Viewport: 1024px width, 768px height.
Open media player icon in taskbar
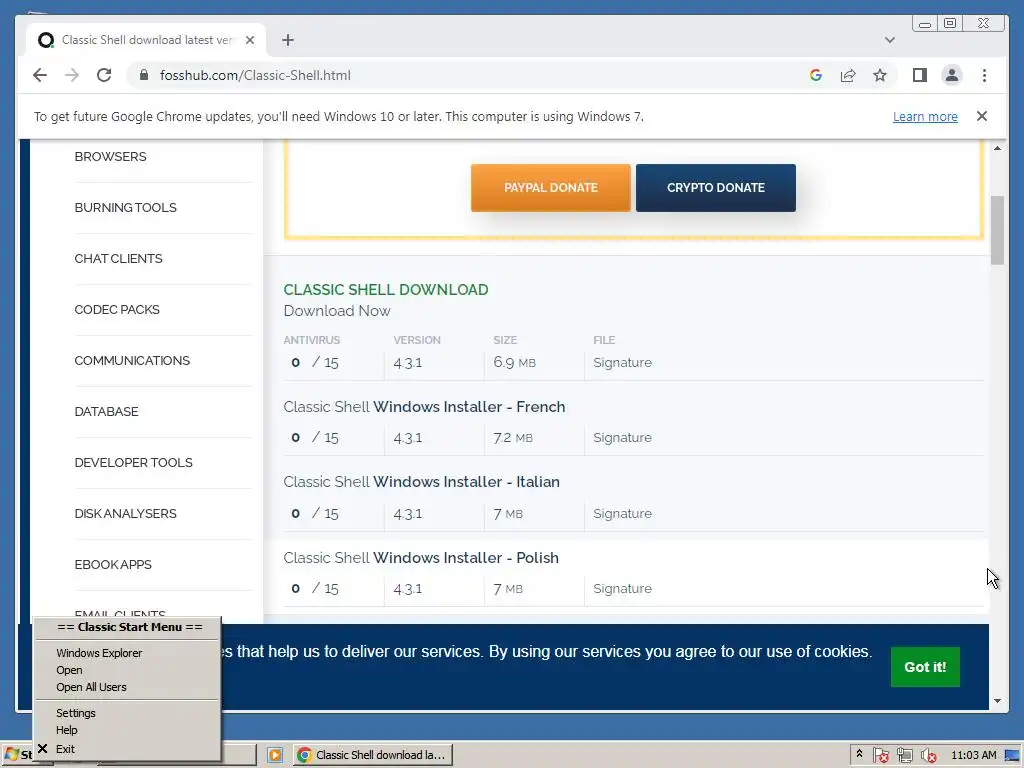[275, 755]
